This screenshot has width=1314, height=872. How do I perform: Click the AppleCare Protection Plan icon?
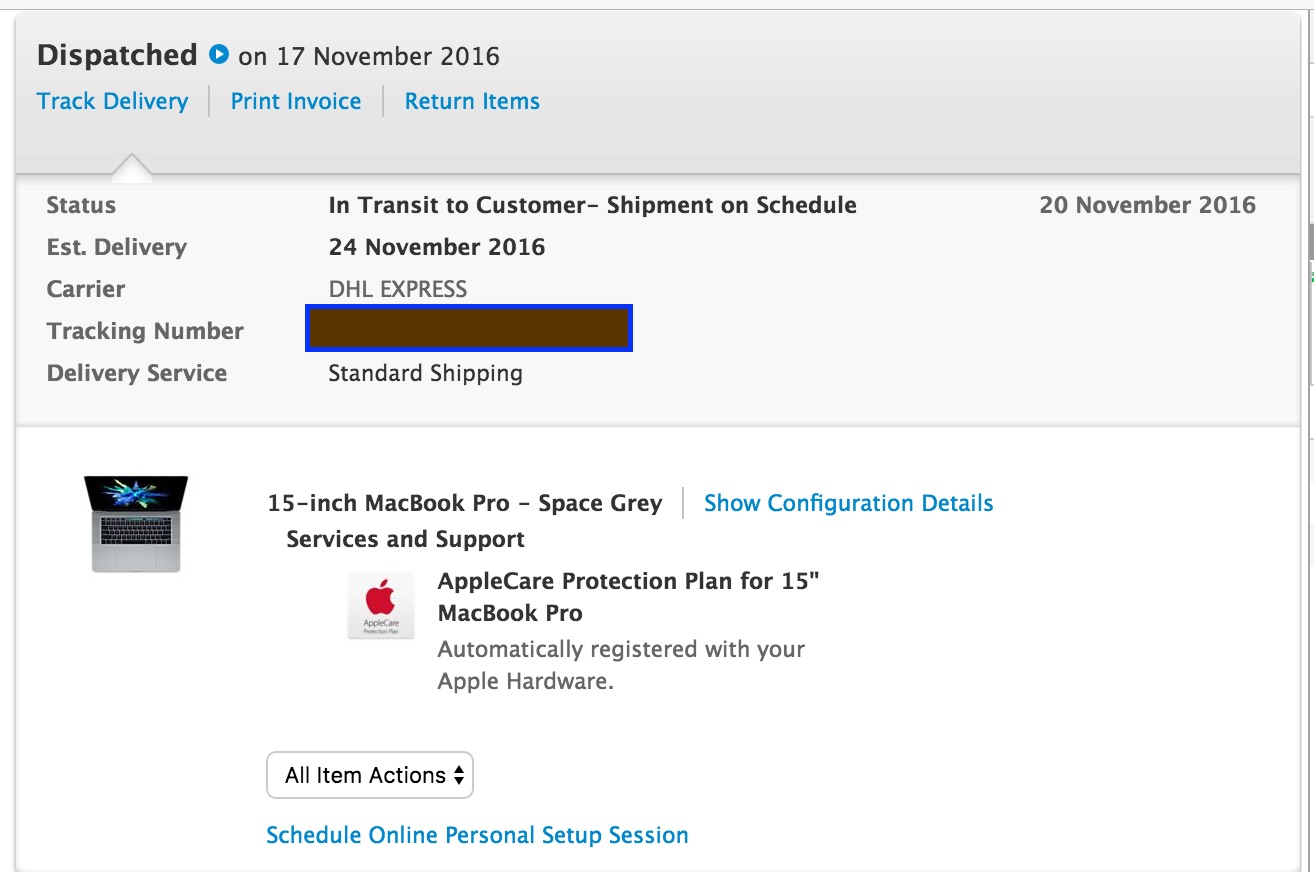[x=380, y=606]
